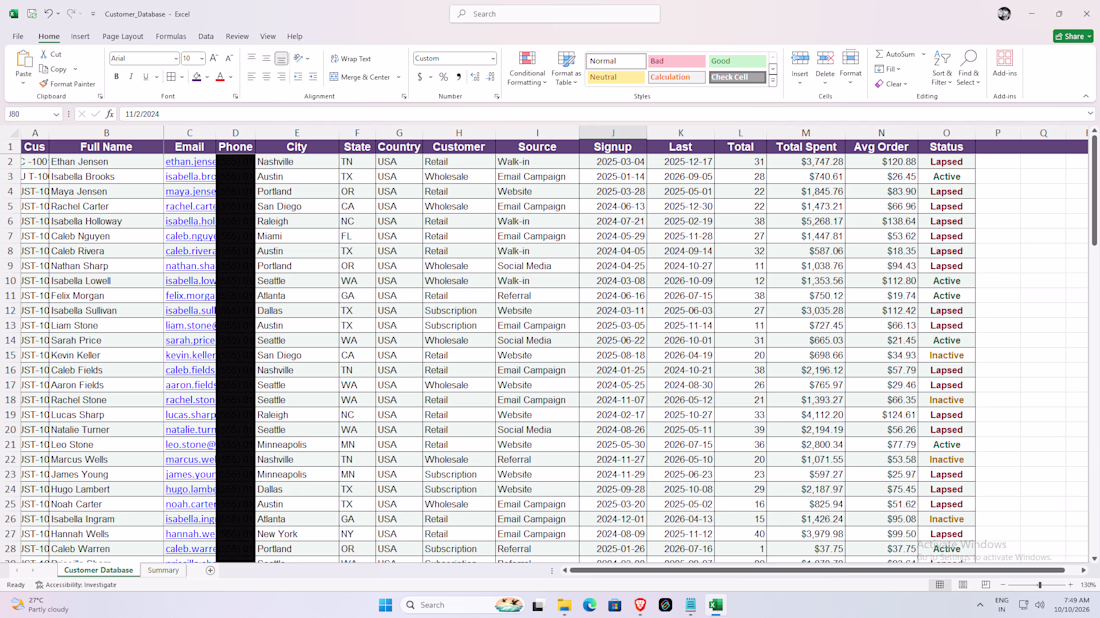
Task: Decrease font size with the smaller A icon
Action: coord(229,58)
